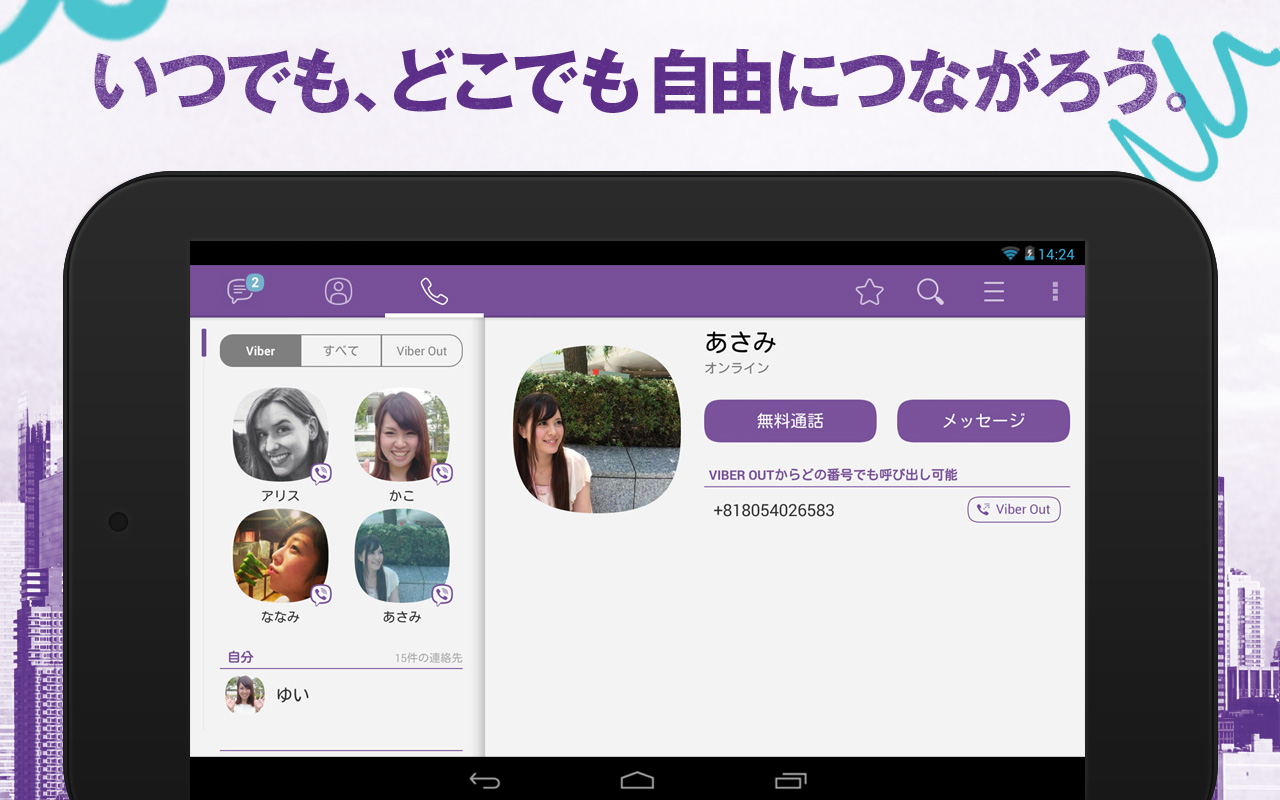1280x800 pixels.
Task: Tap the Viber badge on grid contact あさみ
Action: coord(442,595)
